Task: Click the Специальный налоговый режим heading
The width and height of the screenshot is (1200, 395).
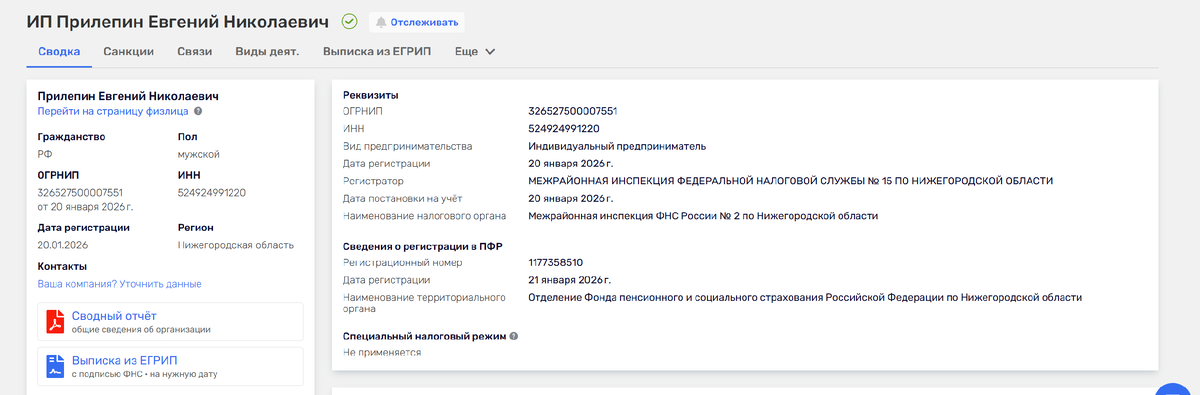Action: click(x=424, y=336)
